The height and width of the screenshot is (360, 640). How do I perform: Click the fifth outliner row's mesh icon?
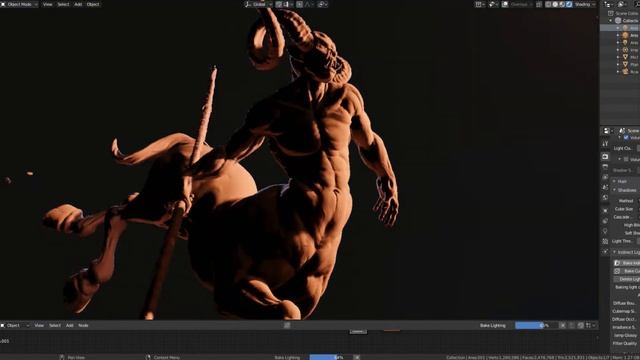coord(625,57)
